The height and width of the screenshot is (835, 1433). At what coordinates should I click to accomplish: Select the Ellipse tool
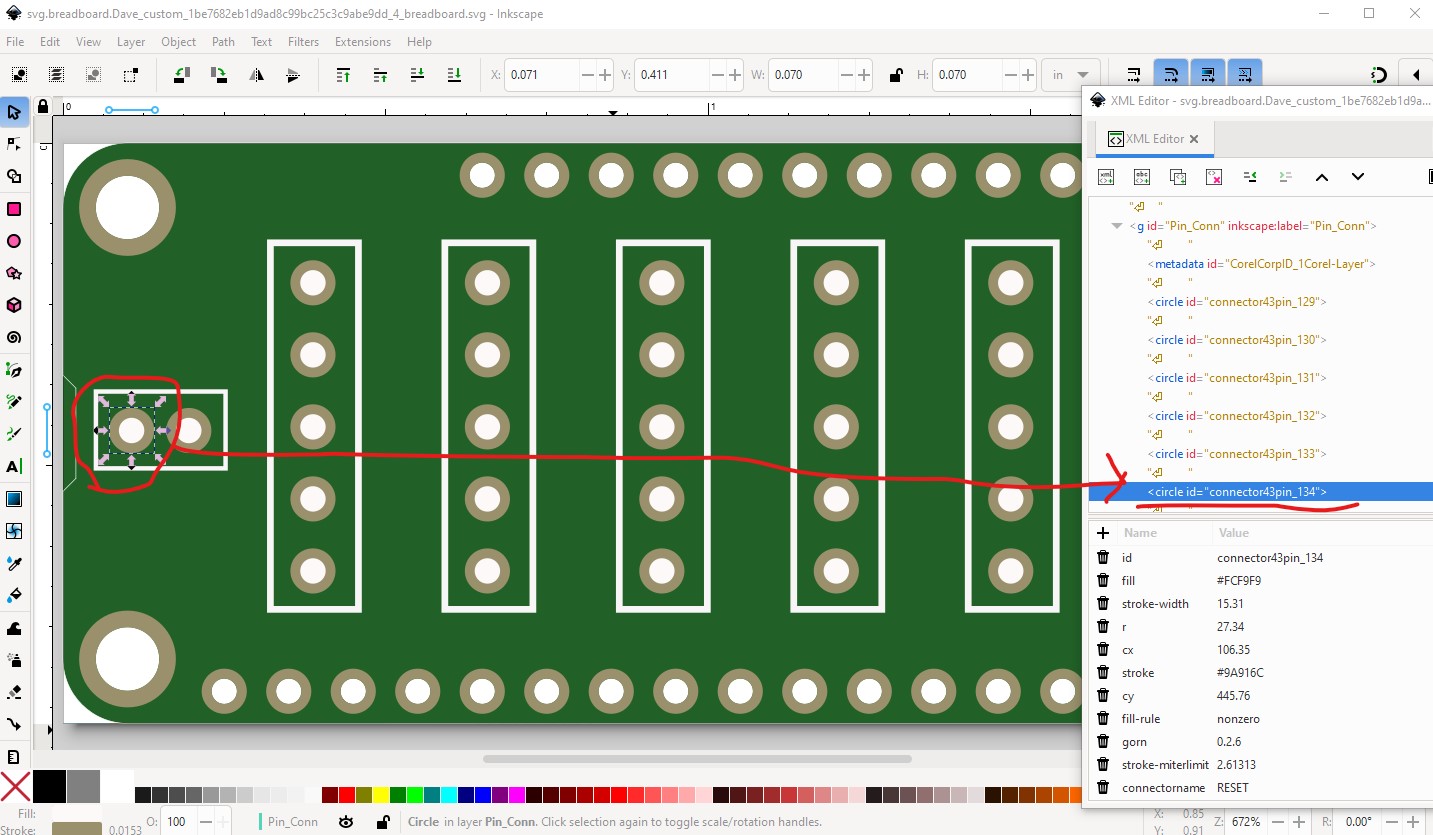coord(14,241)
